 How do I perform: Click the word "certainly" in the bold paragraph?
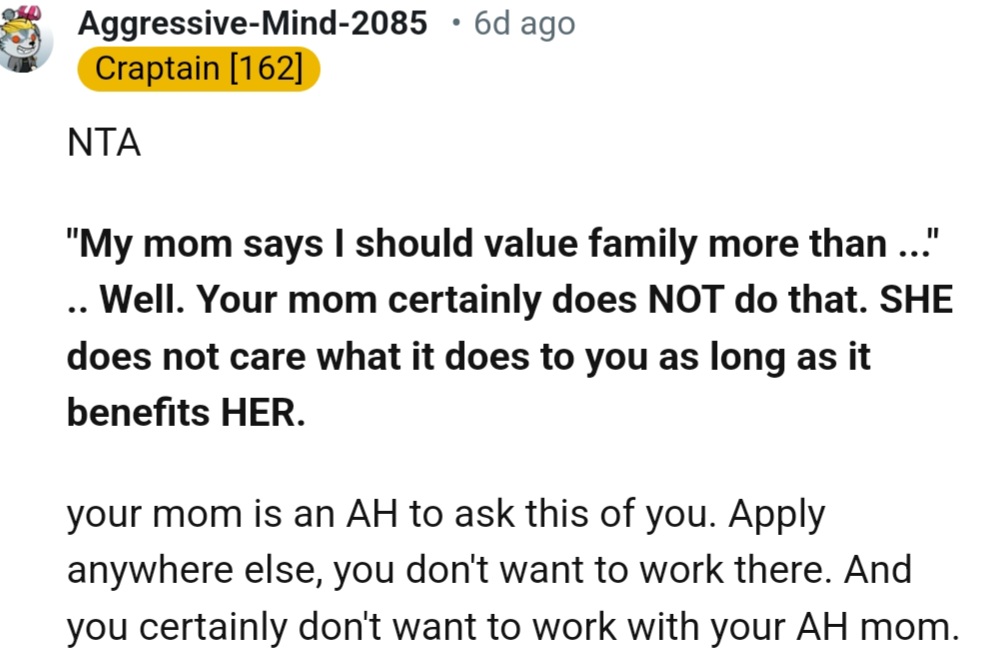coord(464,300)
